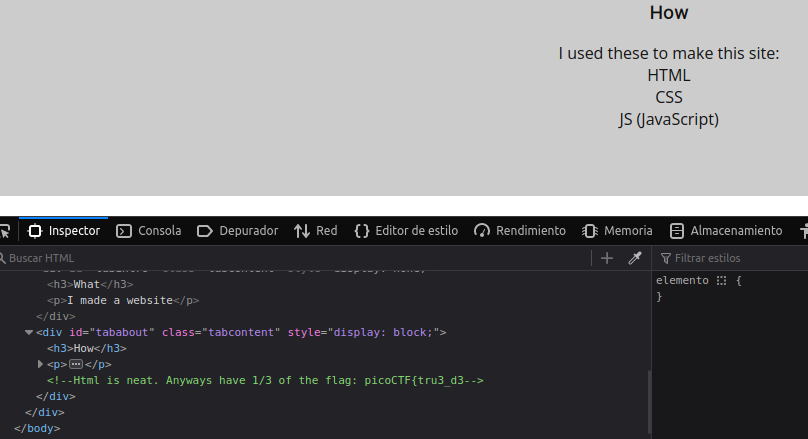The image size is (808, 439).
Task: Select the h3 How element node
Action: click(x=86, y=348)
